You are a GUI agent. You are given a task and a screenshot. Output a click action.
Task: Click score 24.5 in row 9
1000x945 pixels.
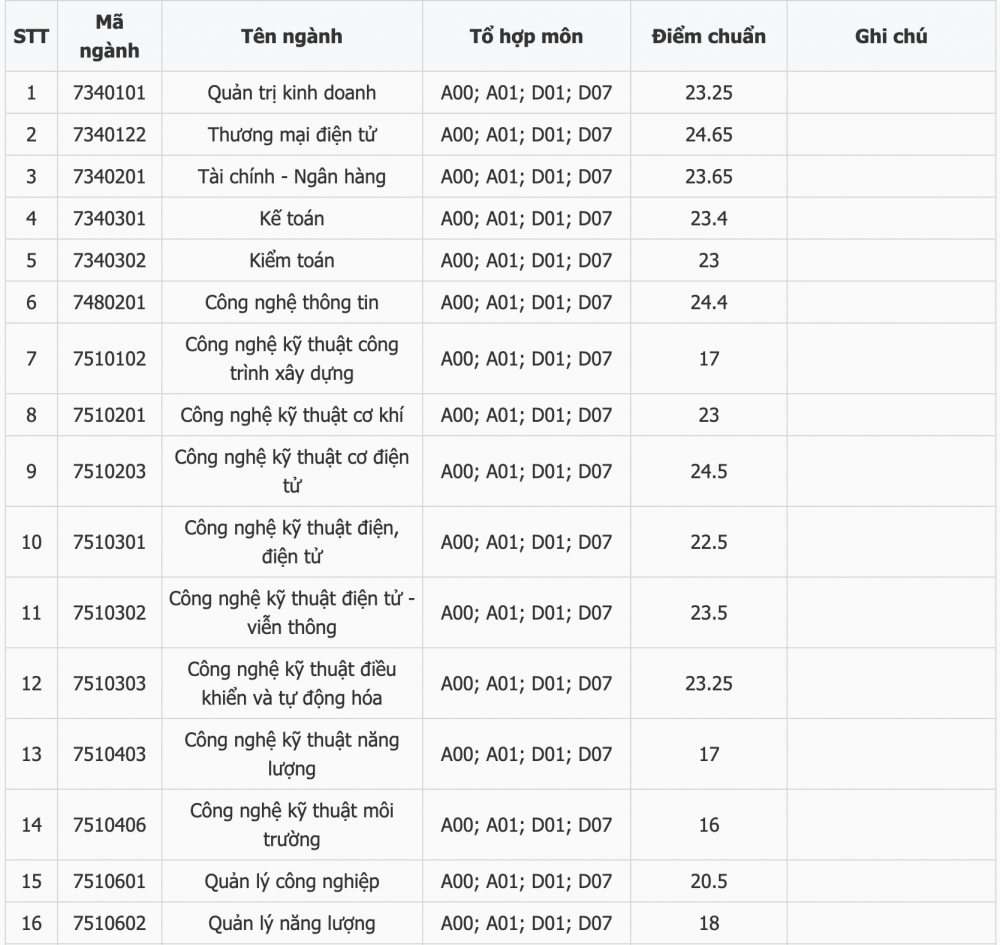[709, 471]
